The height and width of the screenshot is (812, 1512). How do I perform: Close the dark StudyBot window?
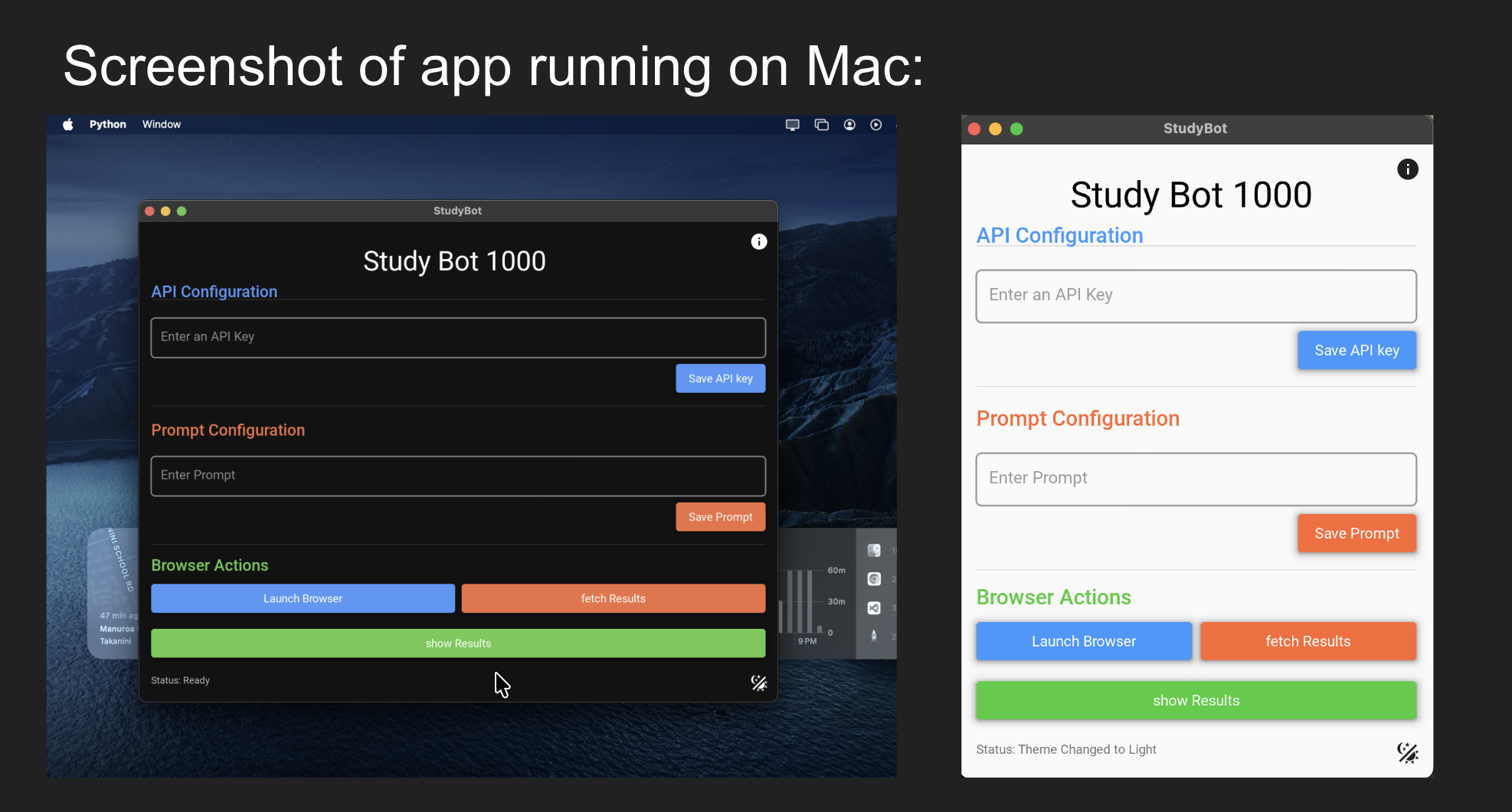[150, 211]
